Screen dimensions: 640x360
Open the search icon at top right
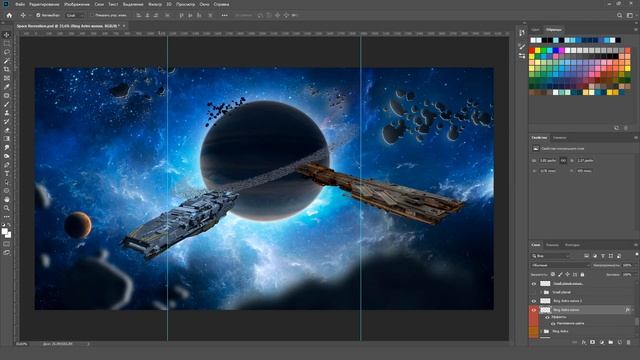[x=620, y=15]
